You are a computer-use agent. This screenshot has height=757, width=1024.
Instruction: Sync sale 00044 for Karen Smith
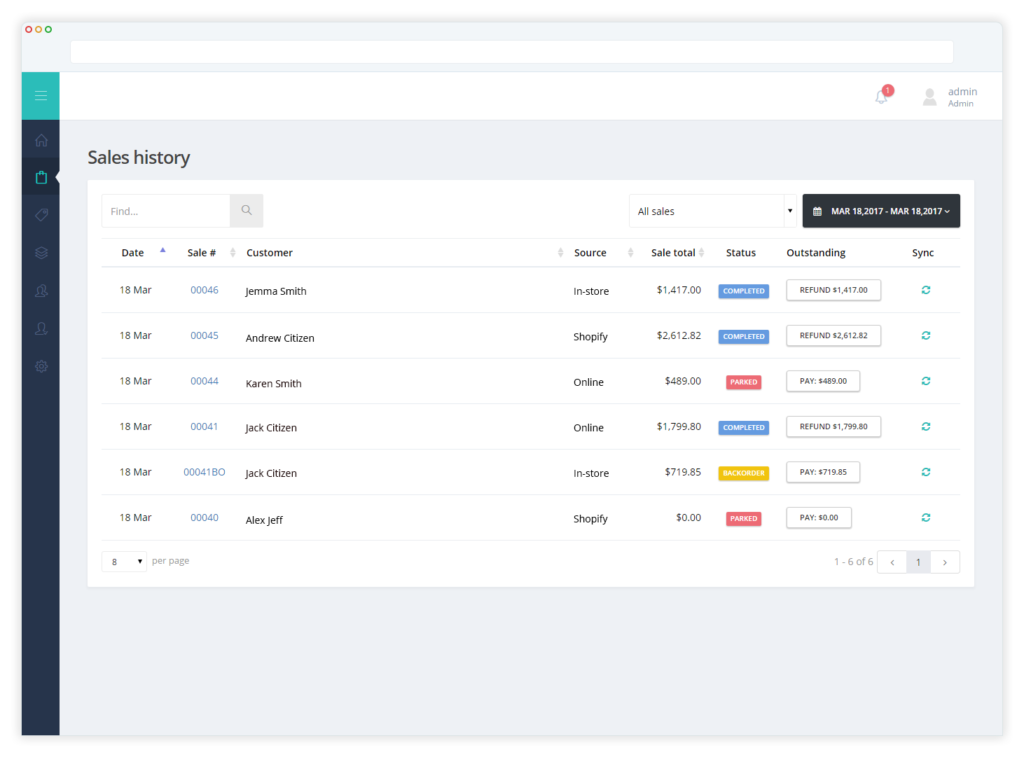pos(925,381)
